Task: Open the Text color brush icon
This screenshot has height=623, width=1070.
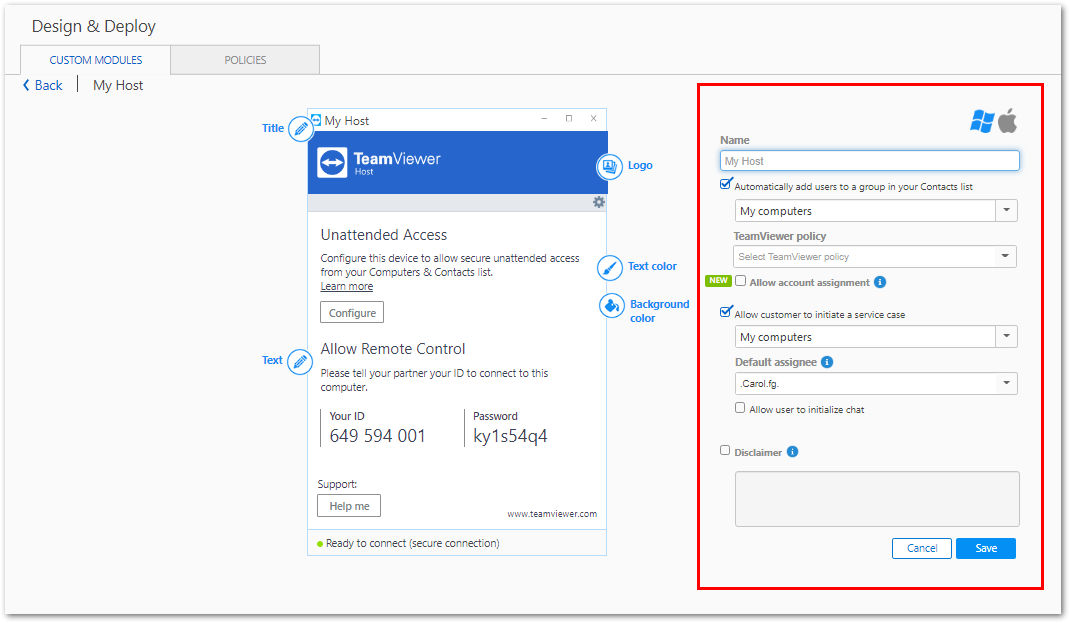Action: pos(609,267)
